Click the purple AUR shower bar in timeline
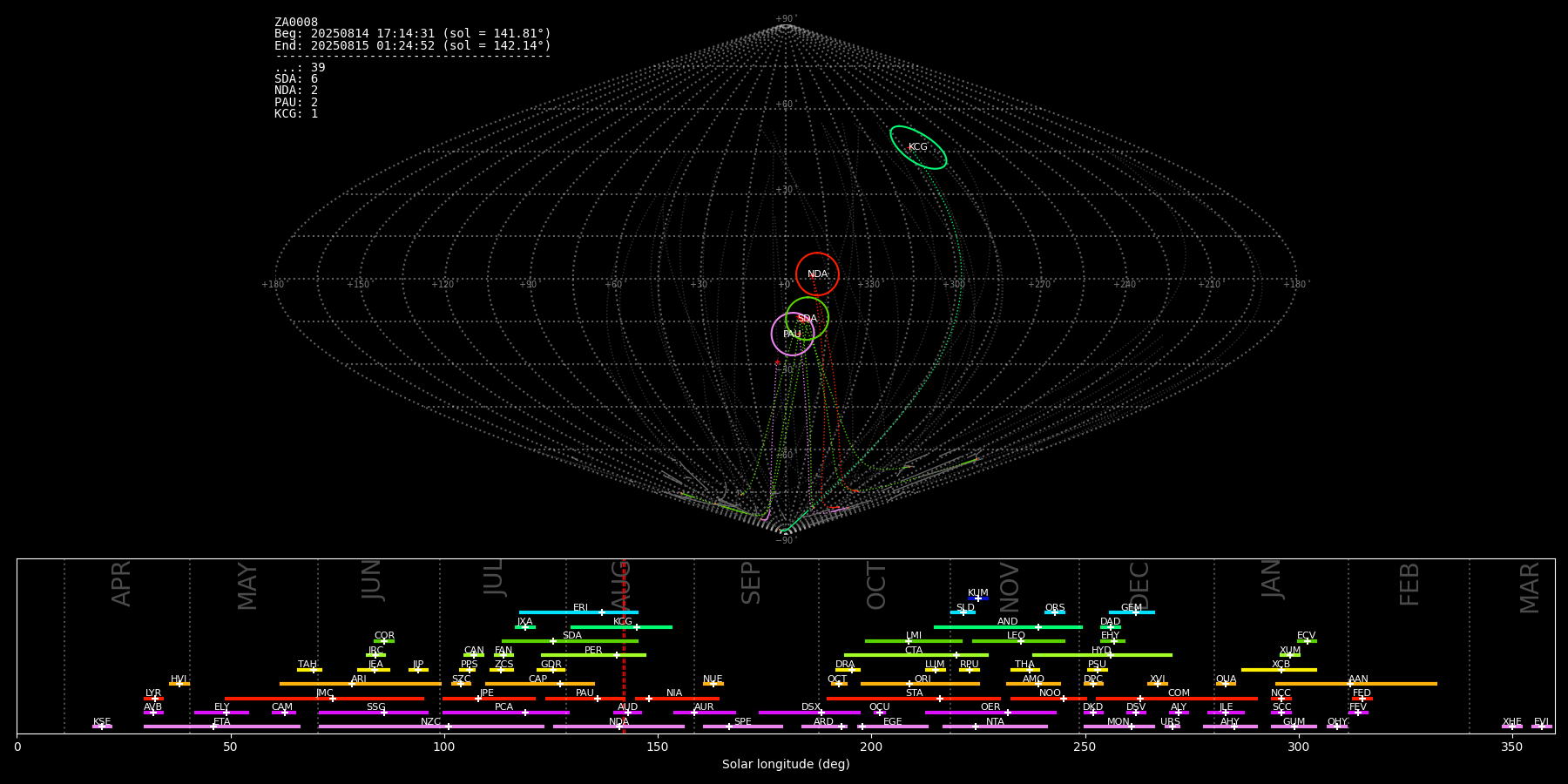The height and width of the screenshot is (784, 1568). pos(704,713)
